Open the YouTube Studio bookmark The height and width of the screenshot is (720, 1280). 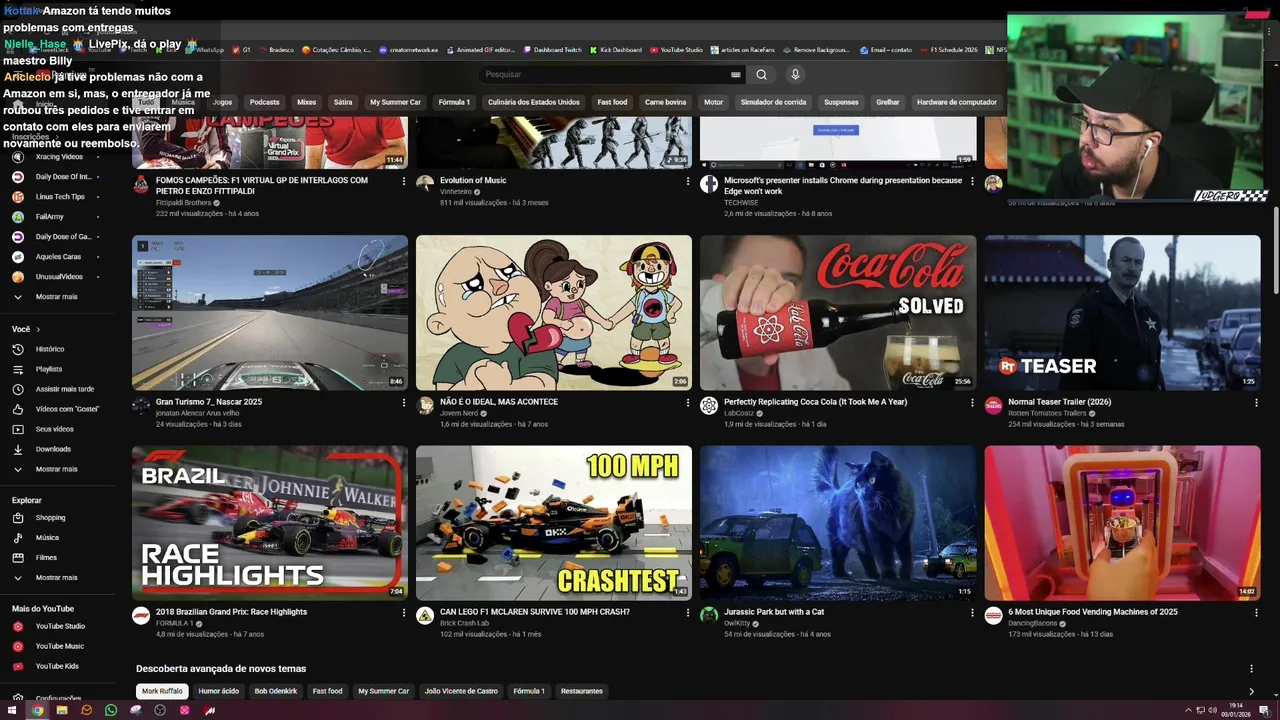[676, 49]
